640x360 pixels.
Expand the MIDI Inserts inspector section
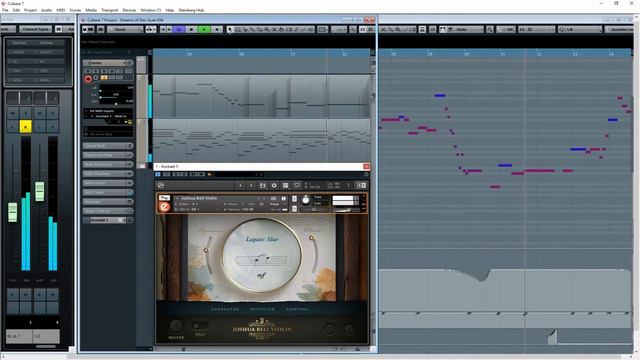[x=108, y=183]
